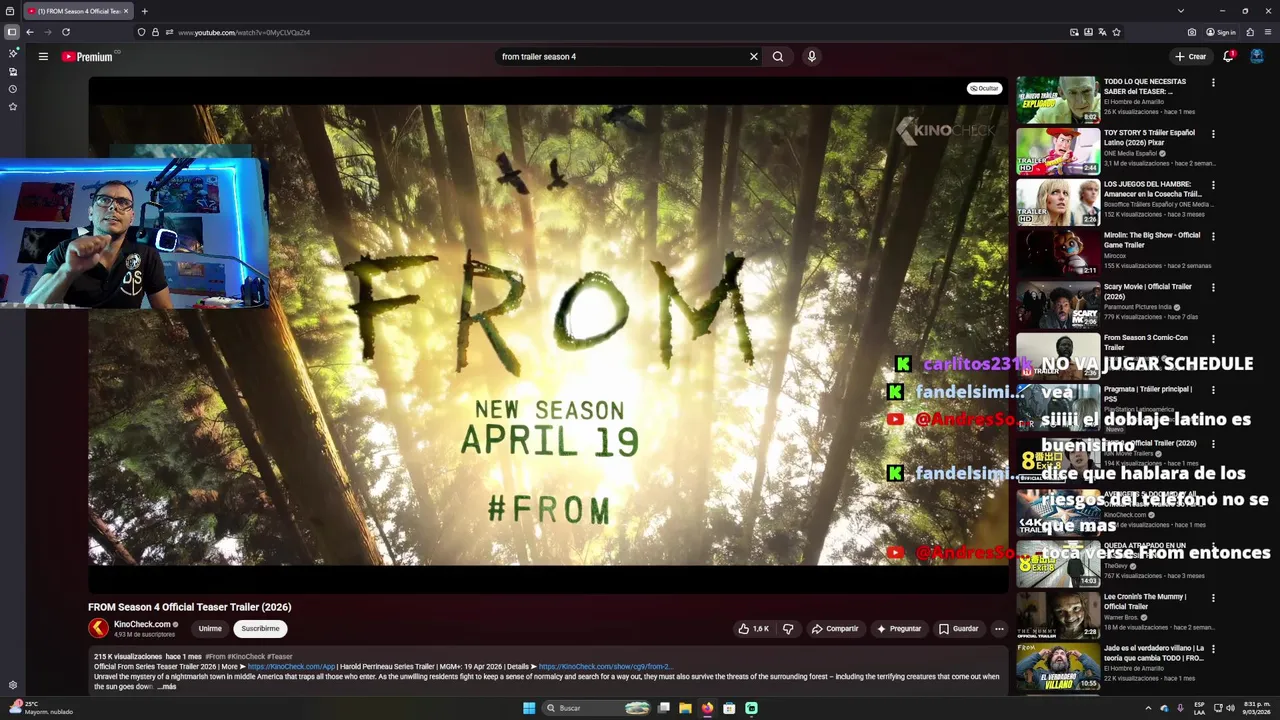The image size is (1280, 720).
Task: Open the Scary Movie Official Trailer thumbnail
Action: point(1058,305)
